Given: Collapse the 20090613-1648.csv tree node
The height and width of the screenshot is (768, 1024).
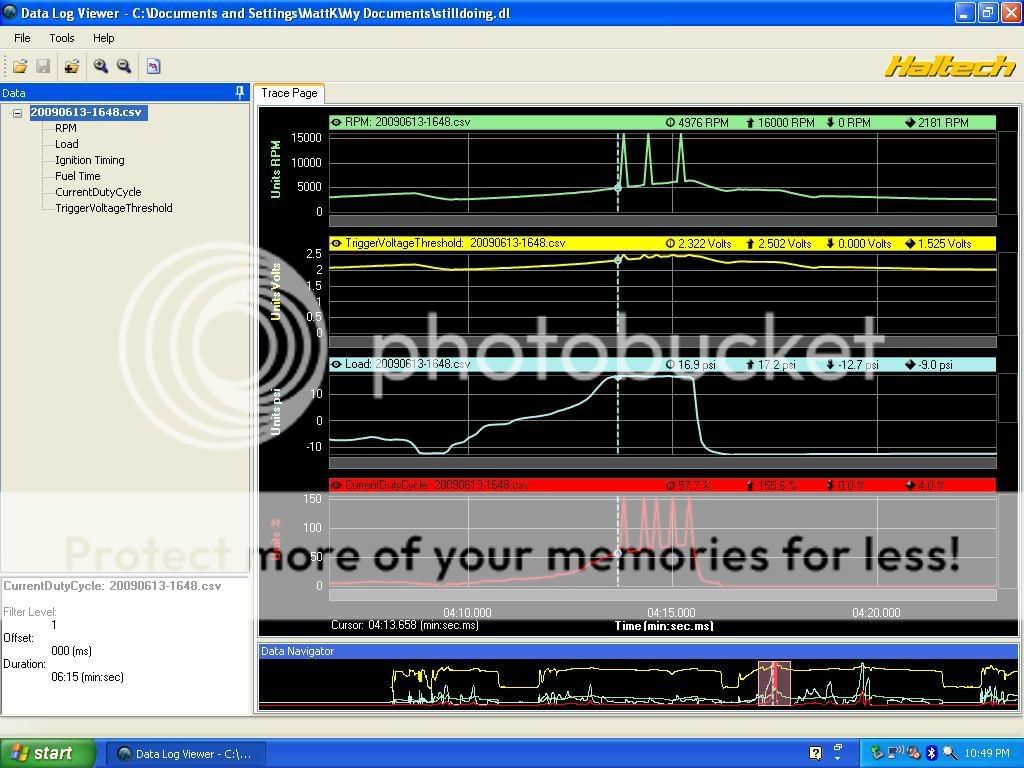Looking at the screenshot, I should pyautogui.click(x=16, y=112).
